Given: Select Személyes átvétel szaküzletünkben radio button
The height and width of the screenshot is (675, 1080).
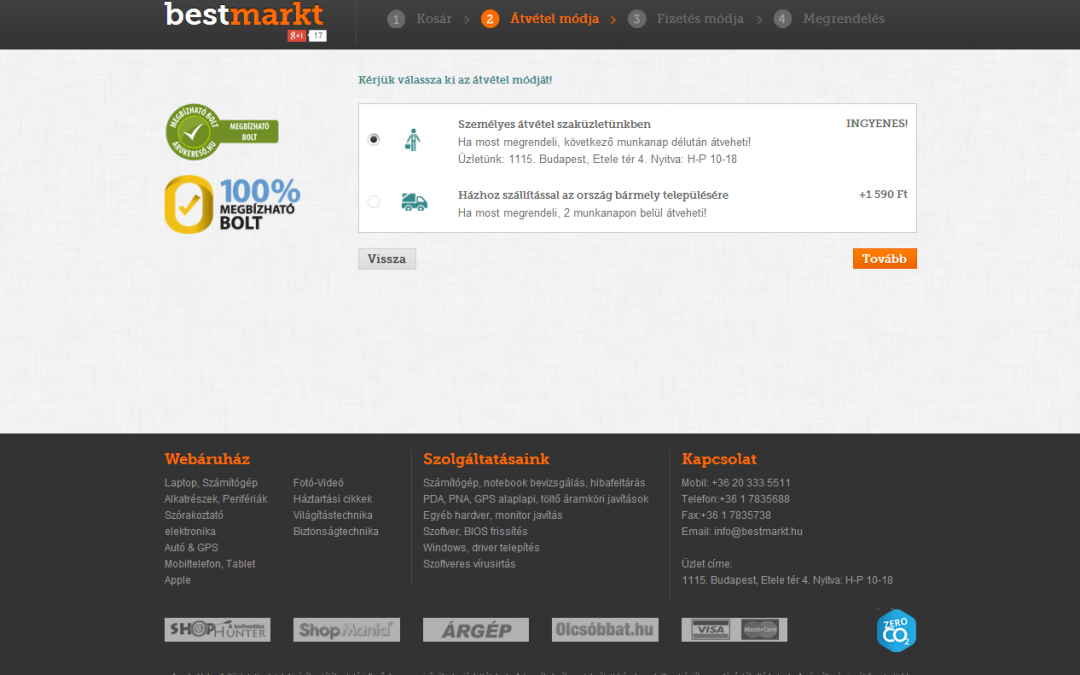Looking at the screenshot, I should click(x=373, y=139).
